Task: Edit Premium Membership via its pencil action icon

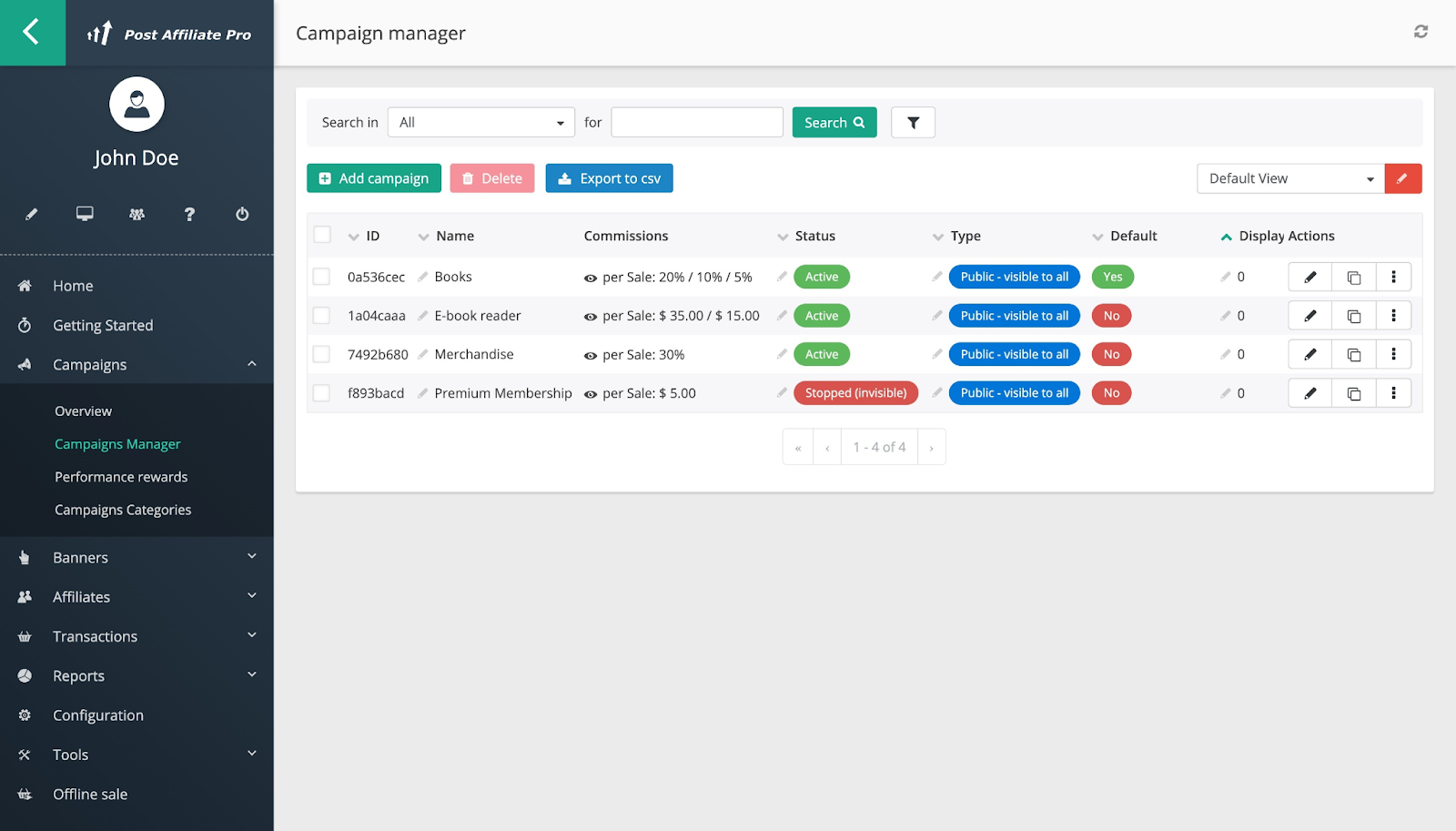Action: coord(1309,392)
